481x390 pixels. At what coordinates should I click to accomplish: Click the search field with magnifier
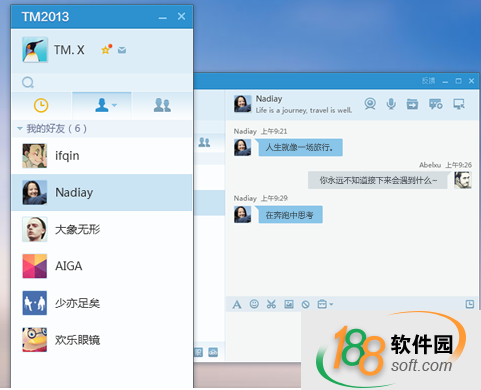102,82
